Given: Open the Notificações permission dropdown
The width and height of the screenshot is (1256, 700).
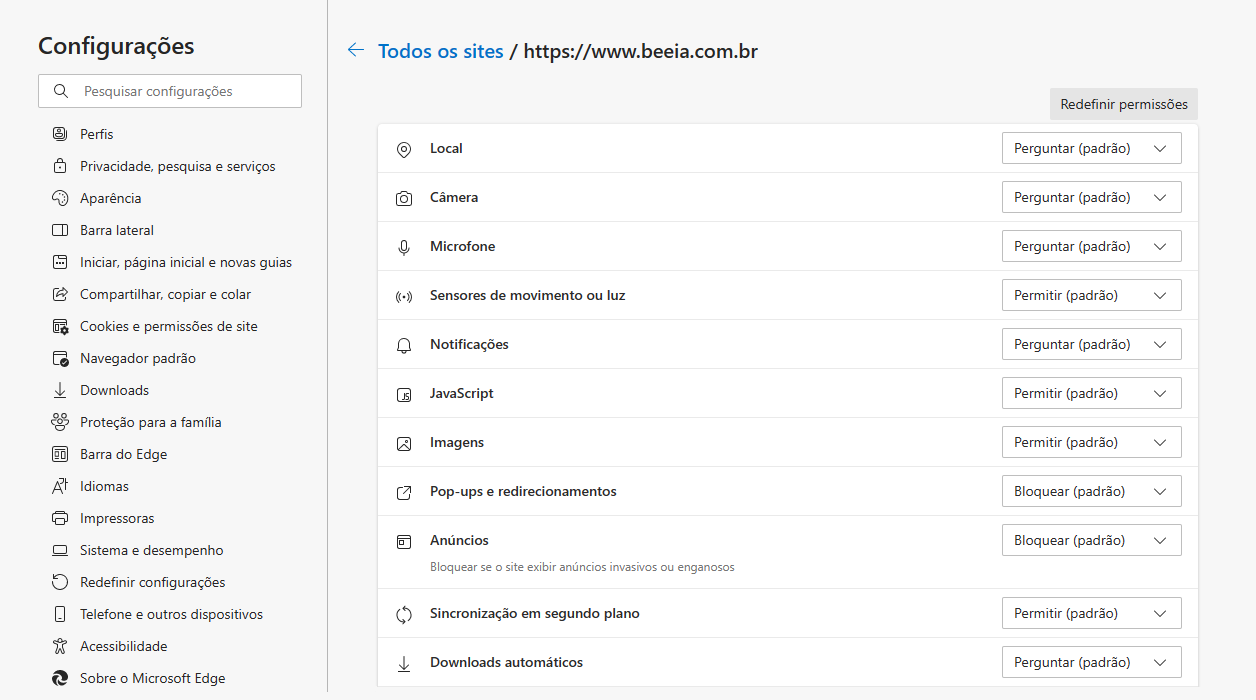Looking at the screenshot, I should click(x=1092, y=344).
